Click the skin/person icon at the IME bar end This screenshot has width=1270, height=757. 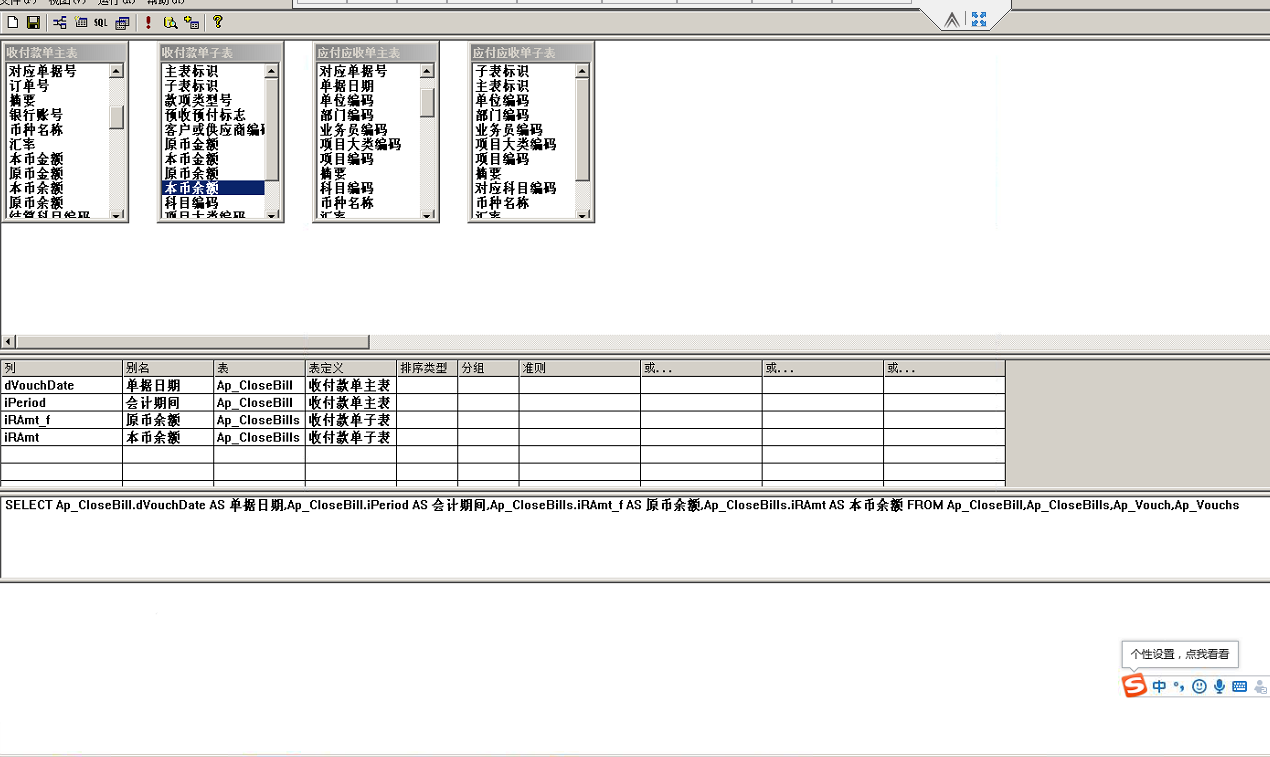pos(1260,687)
